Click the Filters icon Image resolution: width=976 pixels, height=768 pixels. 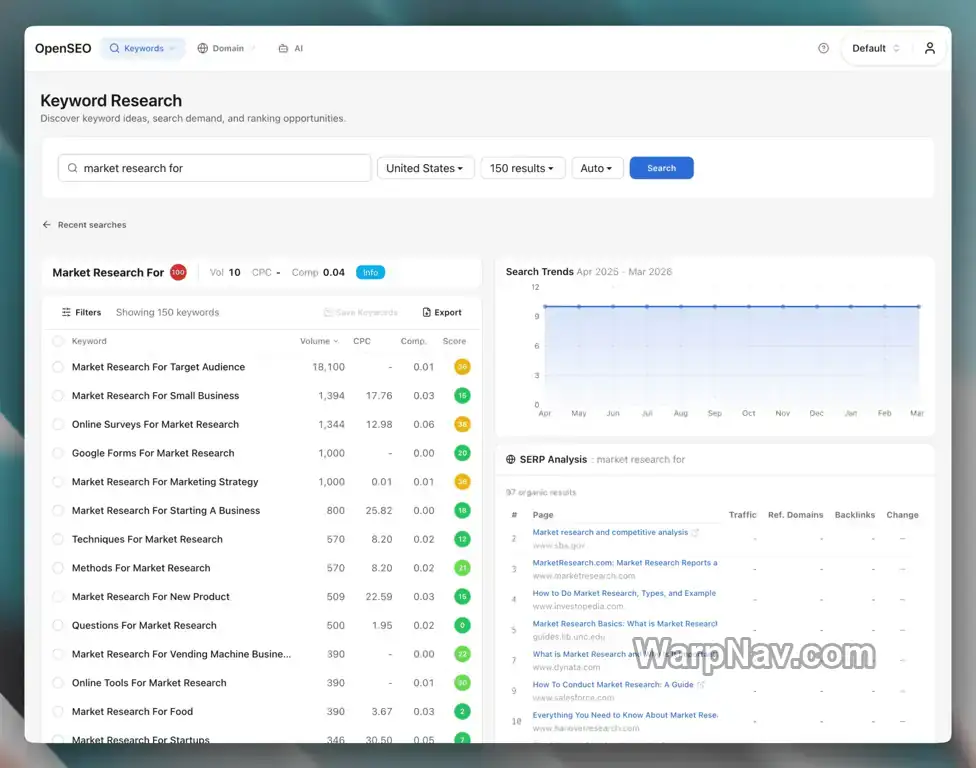pos(66,312)
